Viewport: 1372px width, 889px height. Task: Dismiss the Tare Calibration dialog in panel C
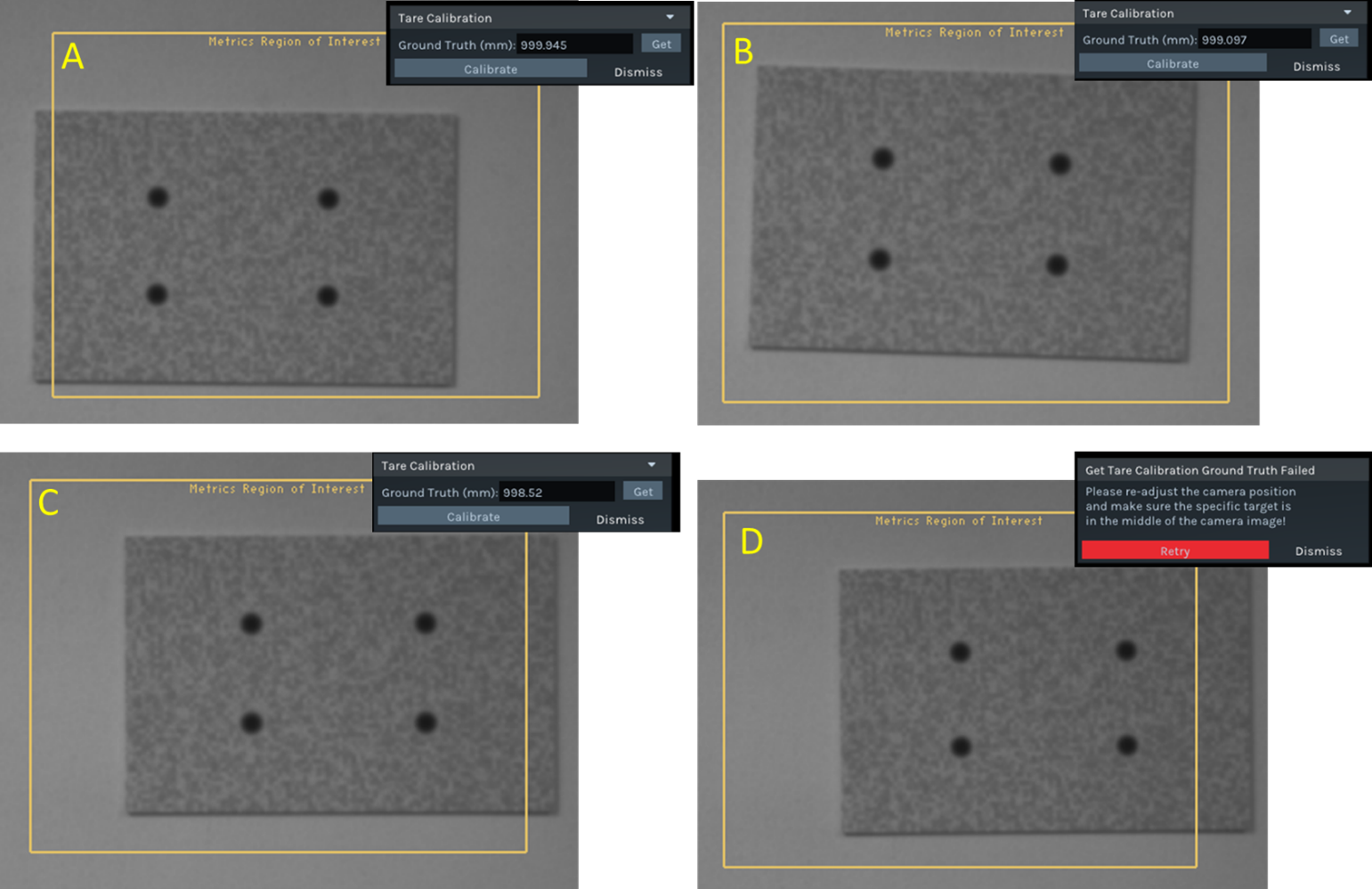point(620,519)
